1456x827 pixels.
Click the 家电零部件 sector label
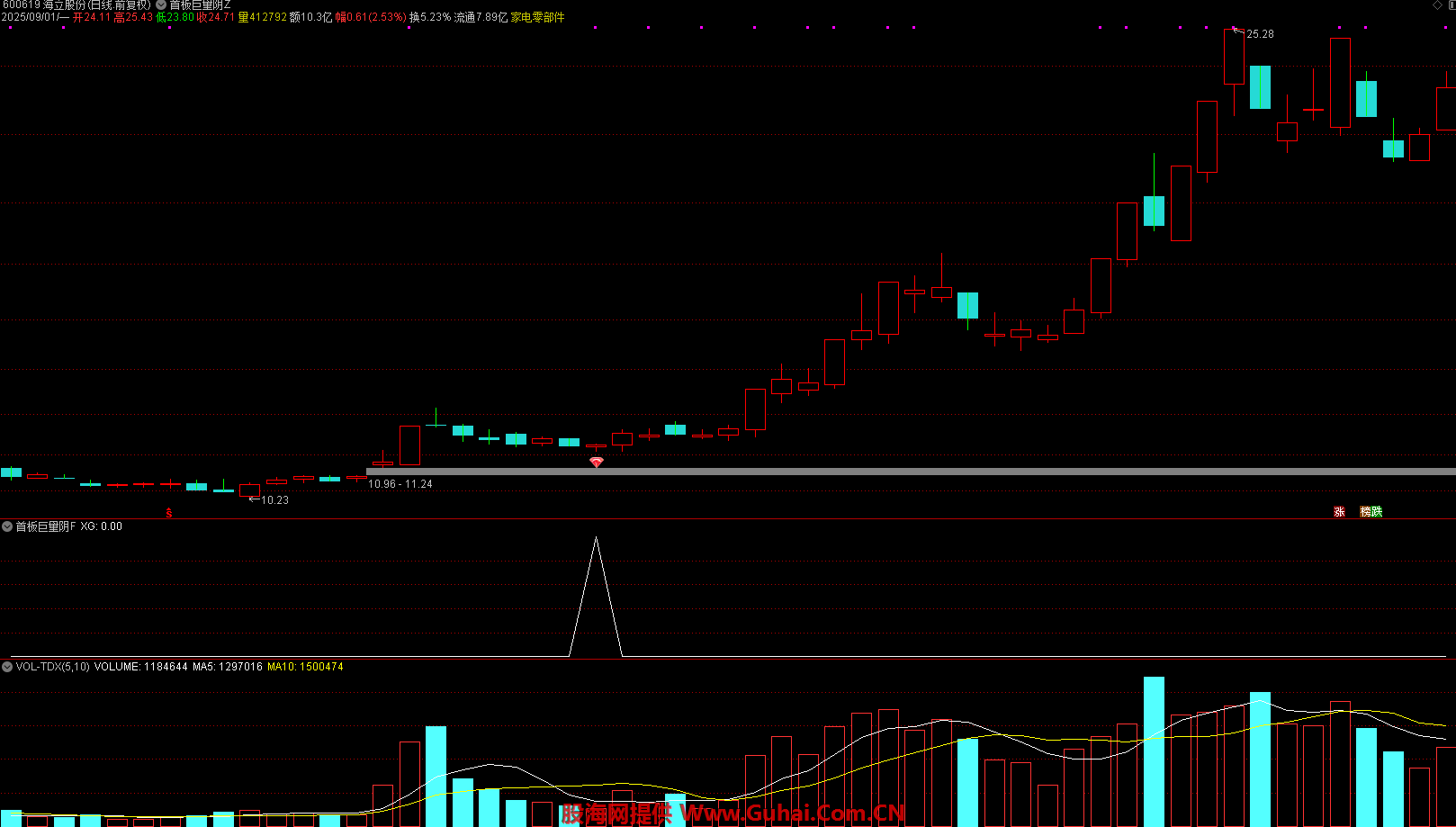pyautogui.click(x=538, y=17)
